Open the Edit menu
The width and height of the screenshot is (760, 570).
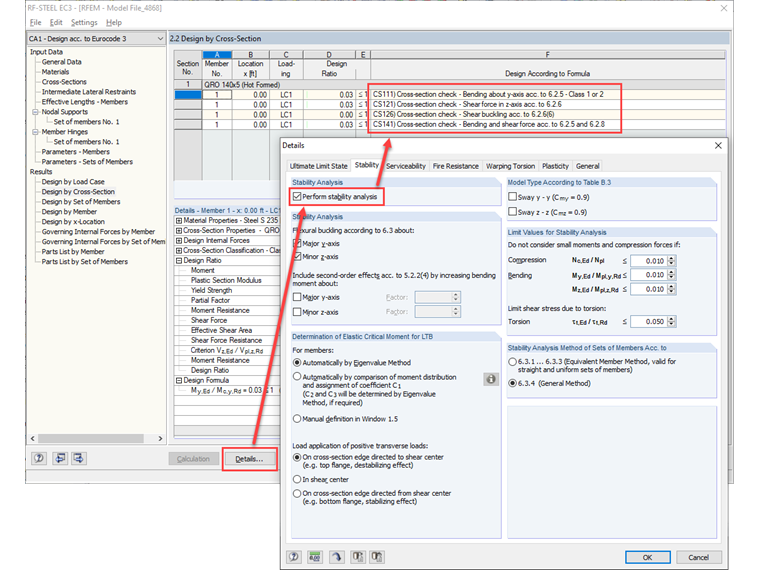[x=56, y=22]
